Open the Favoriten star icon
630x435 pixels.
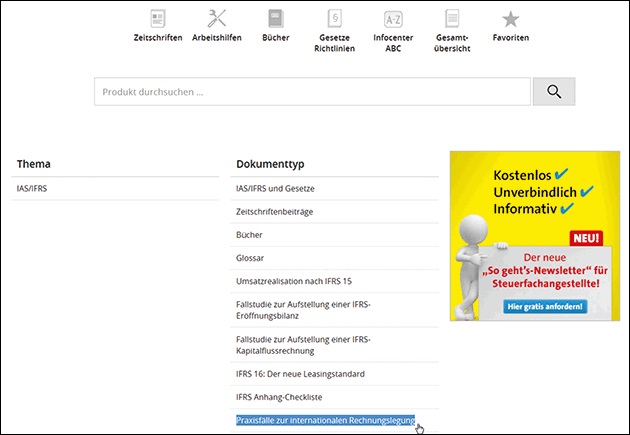coord(511,19)
